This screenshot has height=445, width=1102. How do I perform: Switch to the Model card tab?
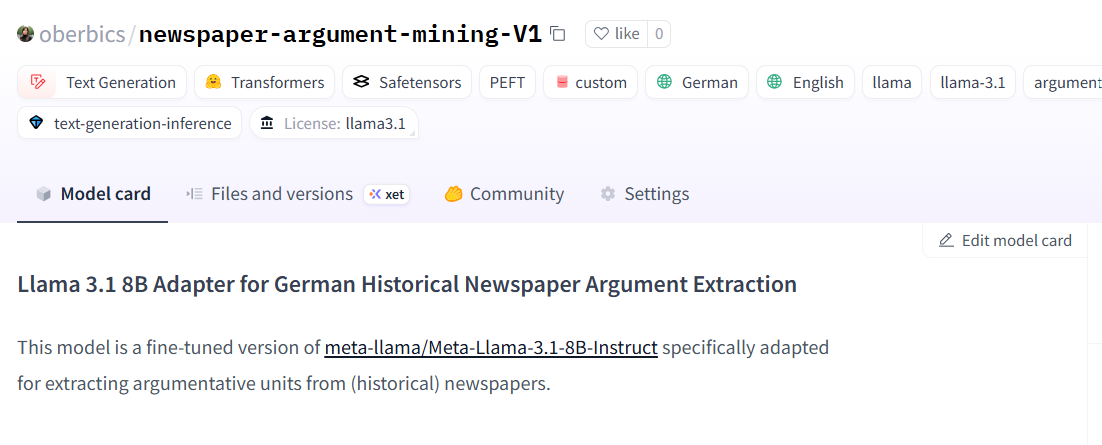[x=93, y=194]
